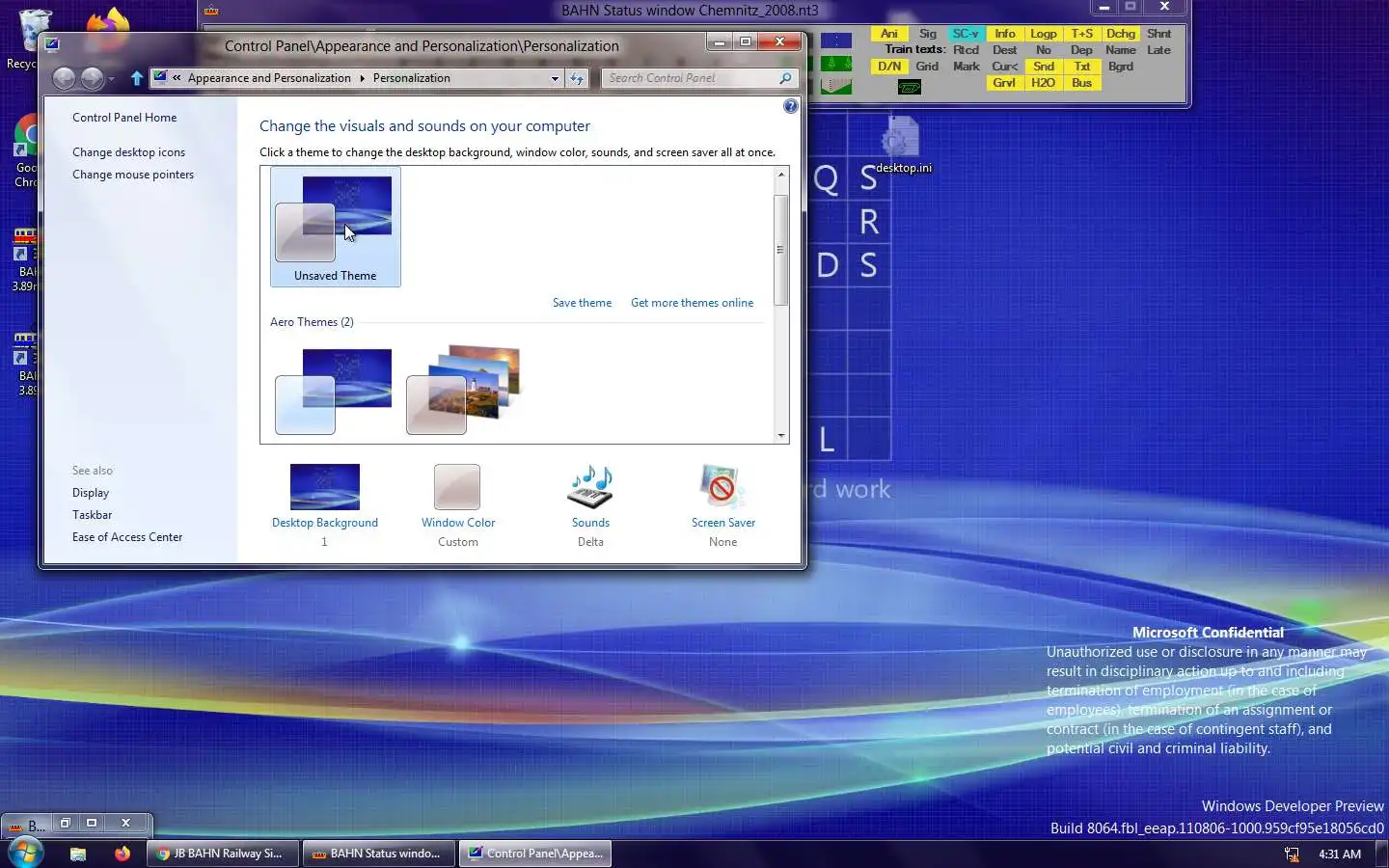Launch Firefox from the taskbar
Viewport: 1389px width, 868px height.
pyautogui.click(x=122, y=854)
